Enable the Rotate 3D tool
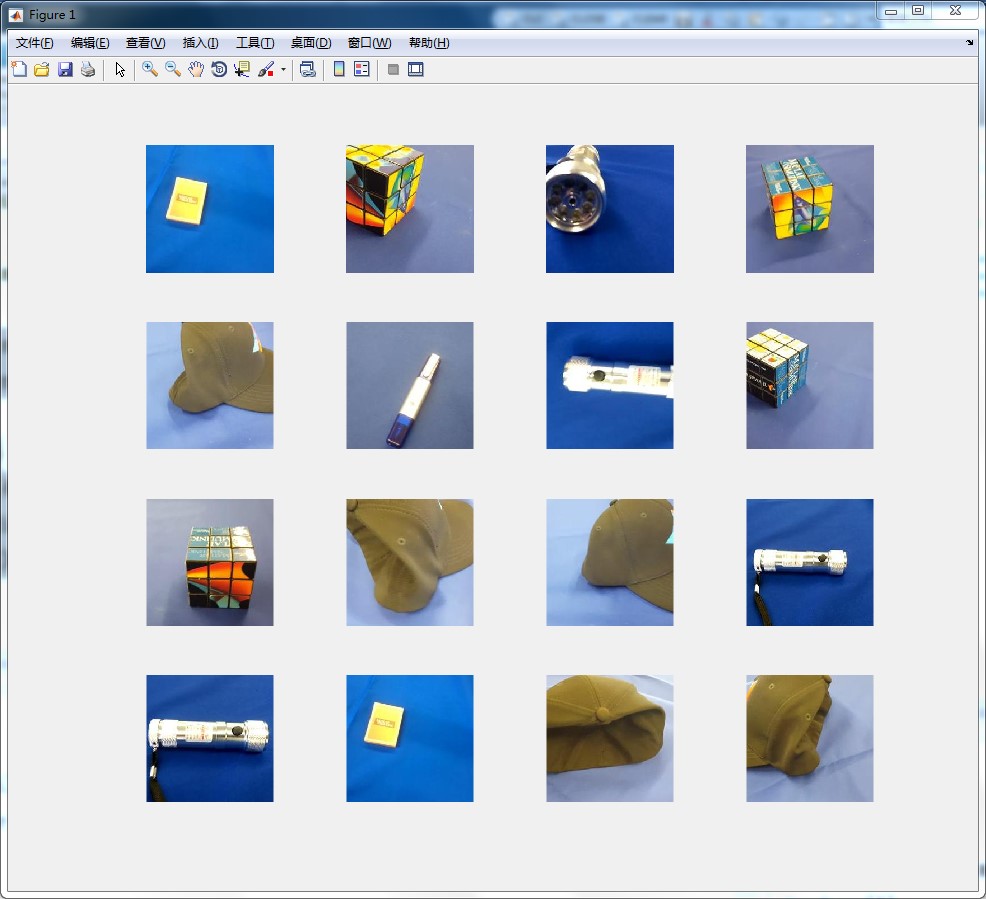The image size is (986, 899). coord(219,69)
